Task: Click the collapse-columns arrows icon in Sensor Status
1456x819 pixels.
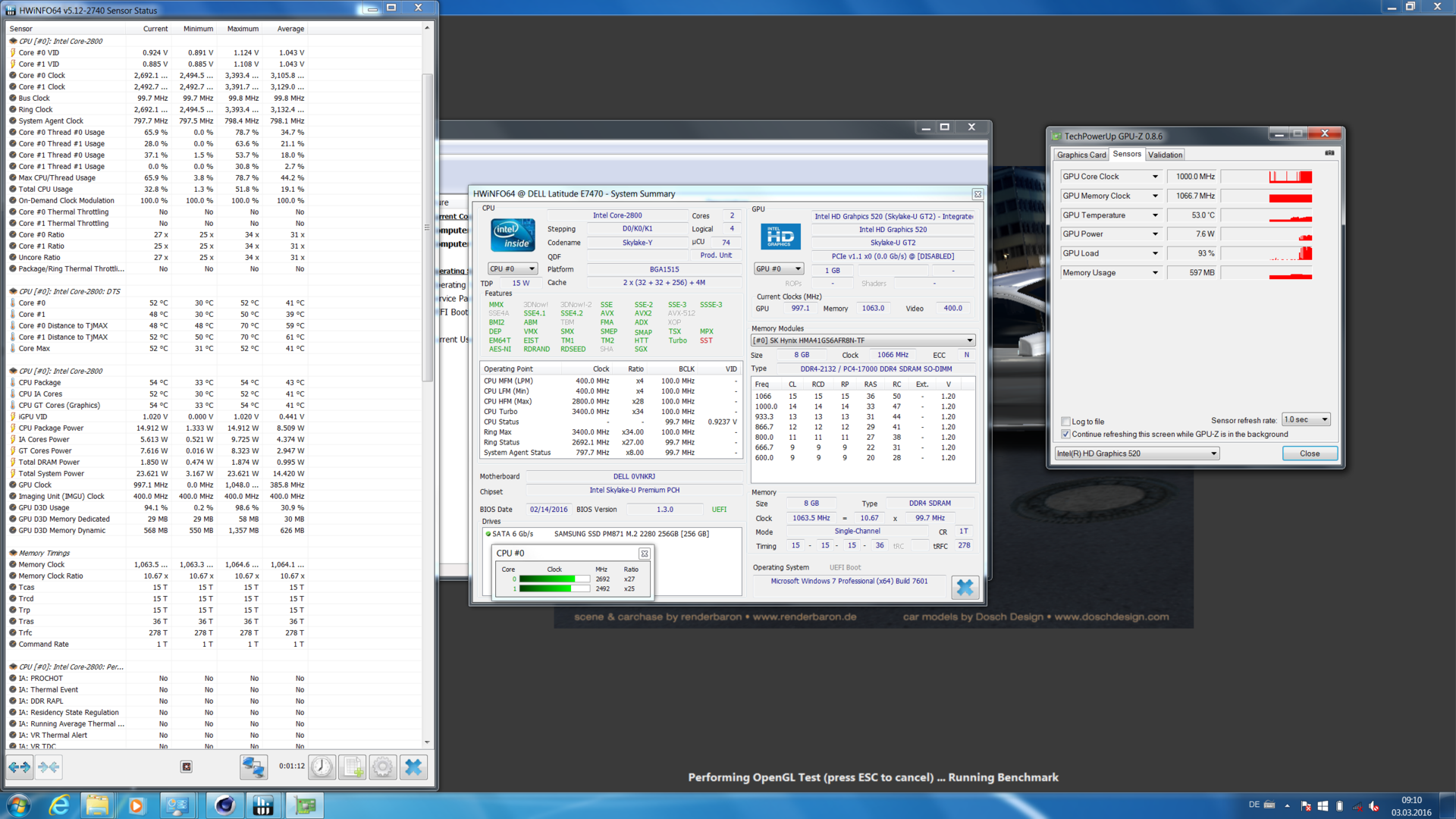Action: [49, 767]
